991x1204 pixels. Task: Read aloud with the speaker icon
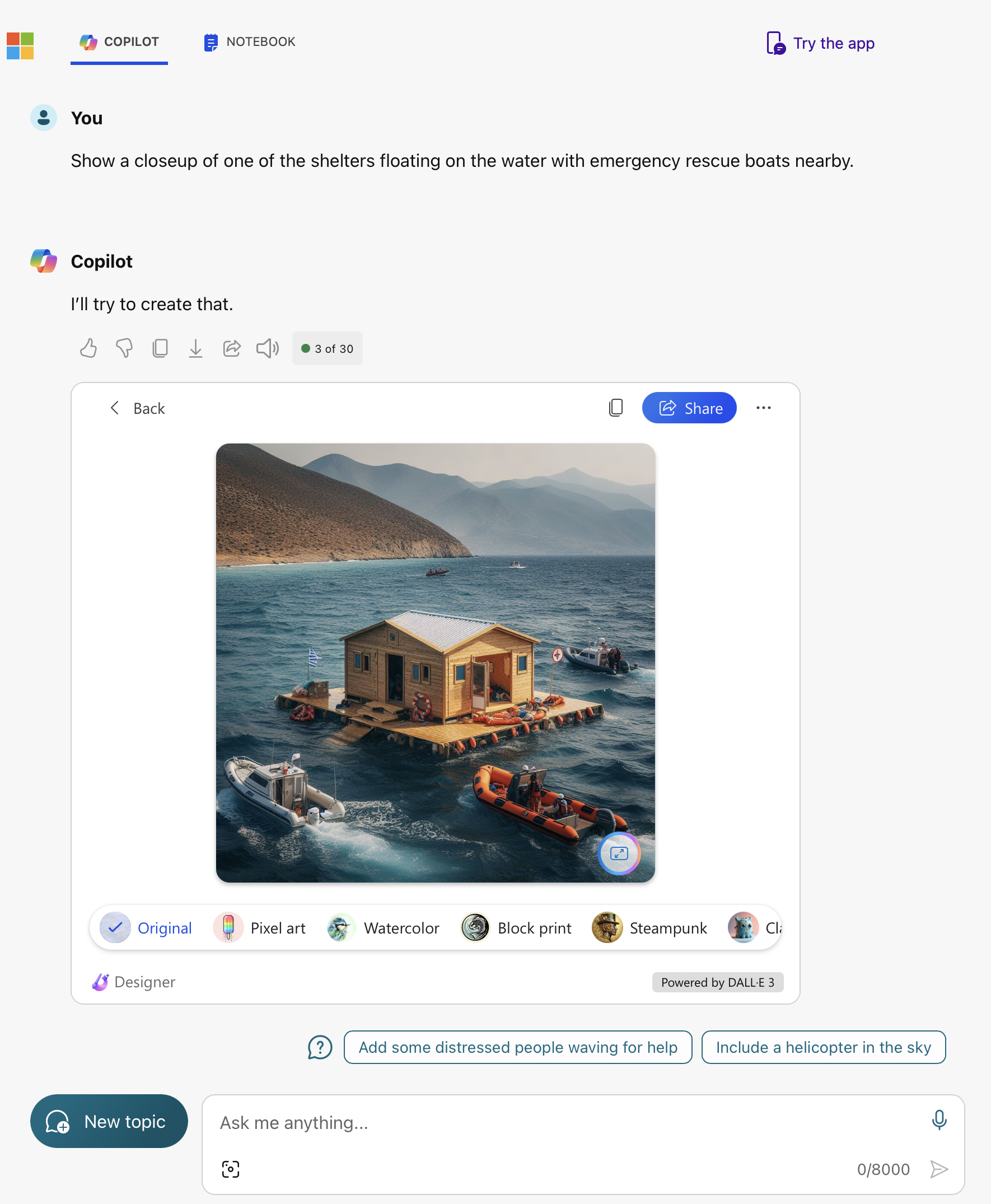click(267, 348)
